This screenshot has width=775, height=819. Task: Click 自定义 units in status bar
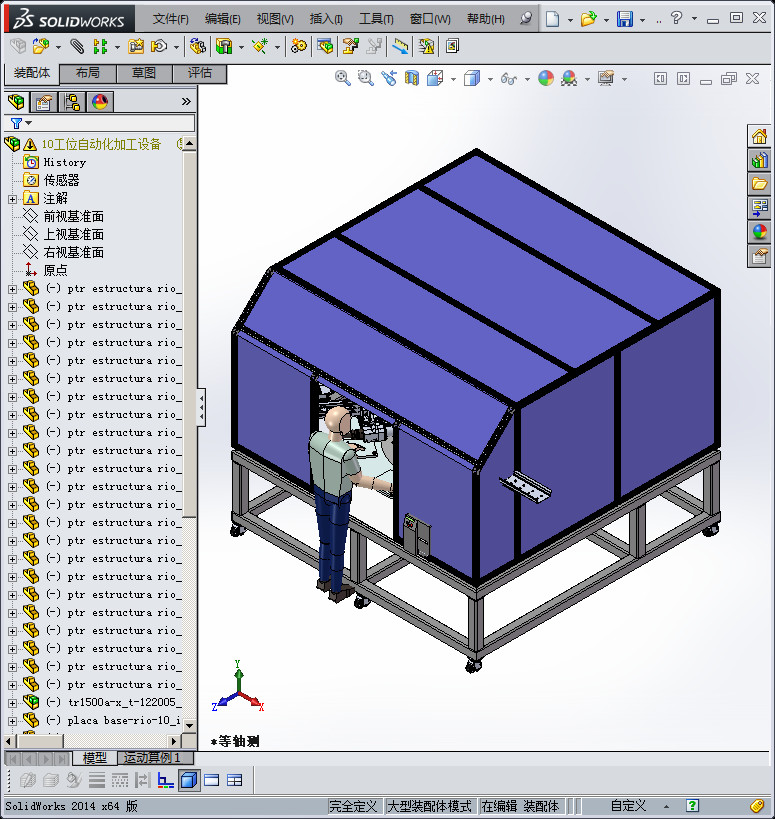628,806
